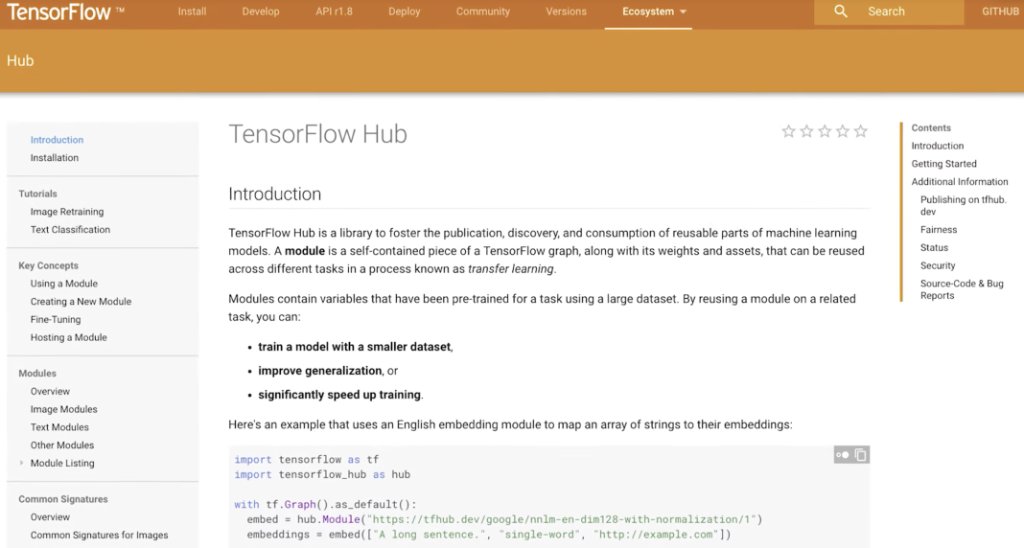The height and width of the screenshot is (548, 1024).
Task: Open the Develop tab
Action: coord(261,11)
